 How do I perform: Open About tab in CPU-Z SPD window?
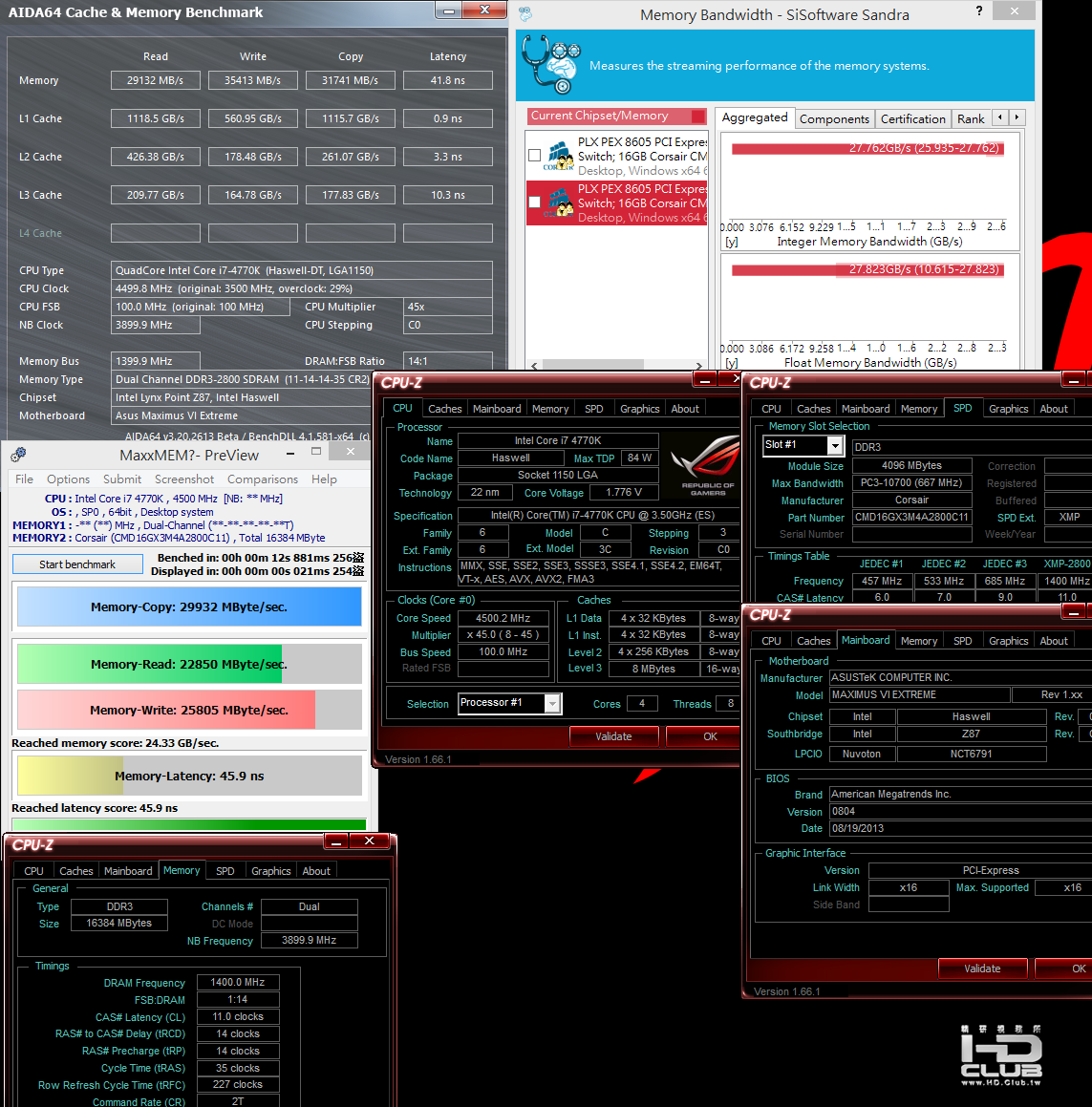click(x=1053, y=409)
